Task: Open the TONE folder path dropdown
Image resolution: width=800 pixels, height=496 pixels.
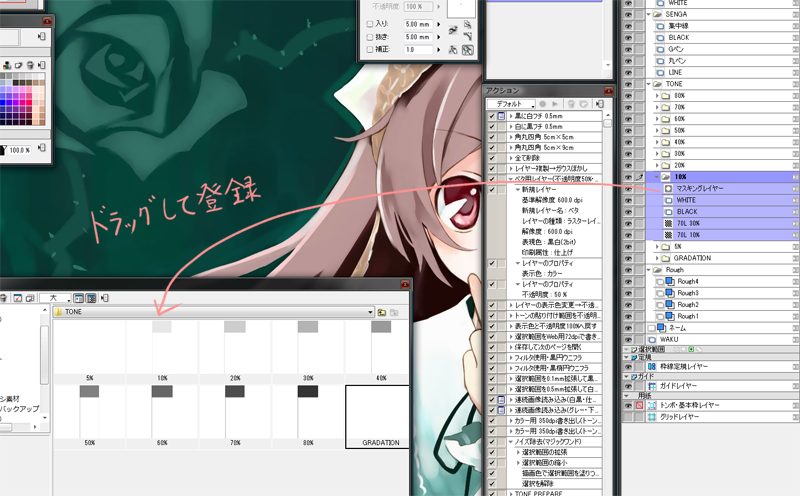Action: click(370, 312)
